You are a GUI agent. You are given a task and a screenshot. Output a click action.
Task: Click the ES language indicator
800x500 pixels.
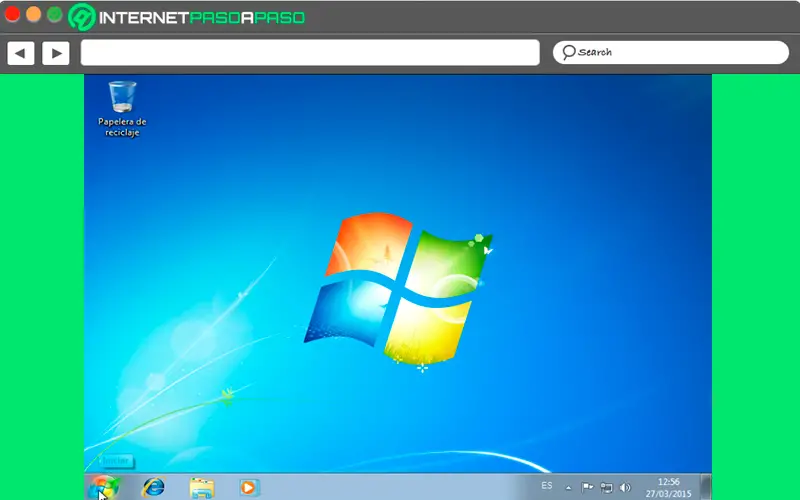click(546, 485)
